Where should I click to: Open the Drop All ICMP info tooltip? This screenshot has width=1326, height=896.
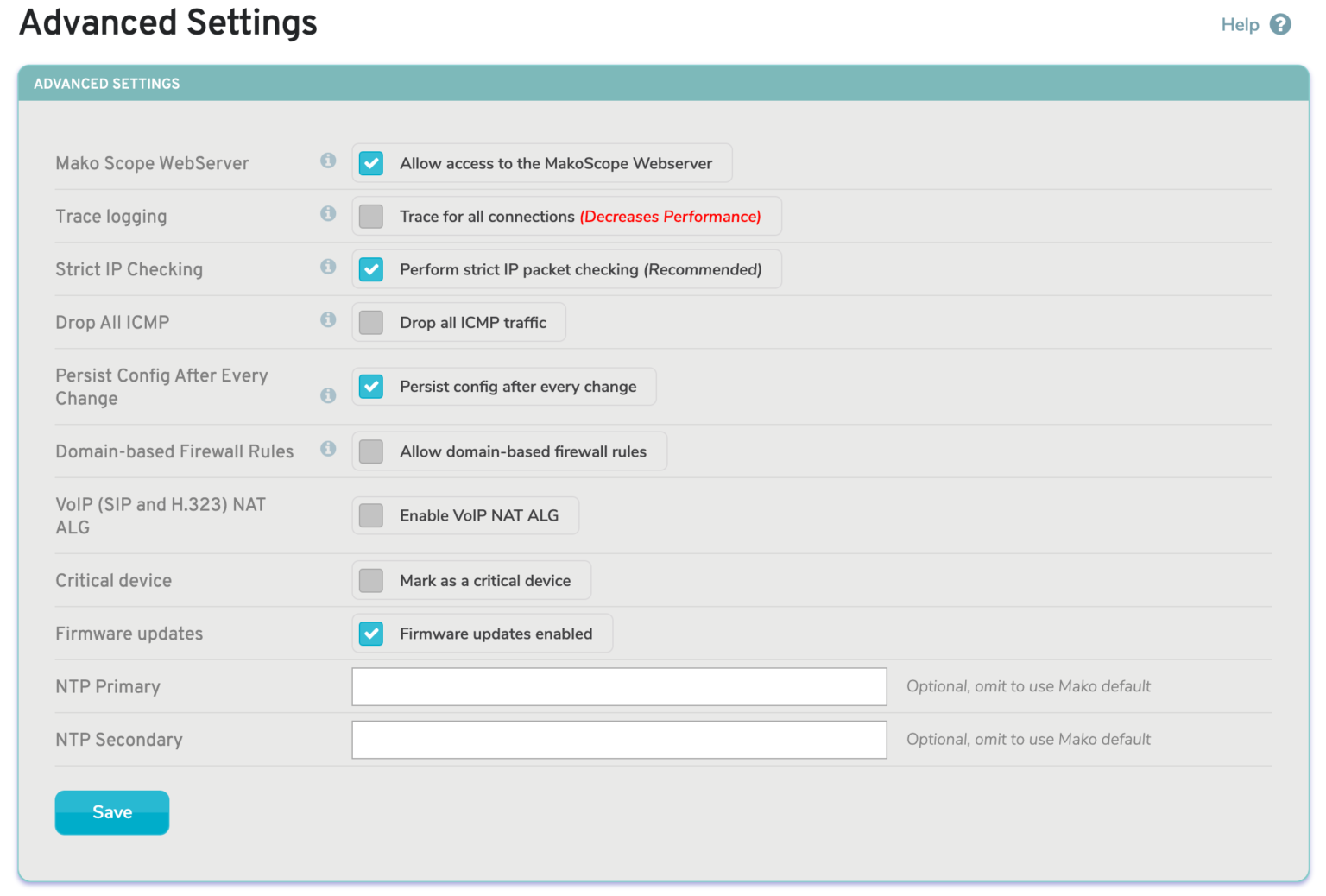tap(328, 319)
